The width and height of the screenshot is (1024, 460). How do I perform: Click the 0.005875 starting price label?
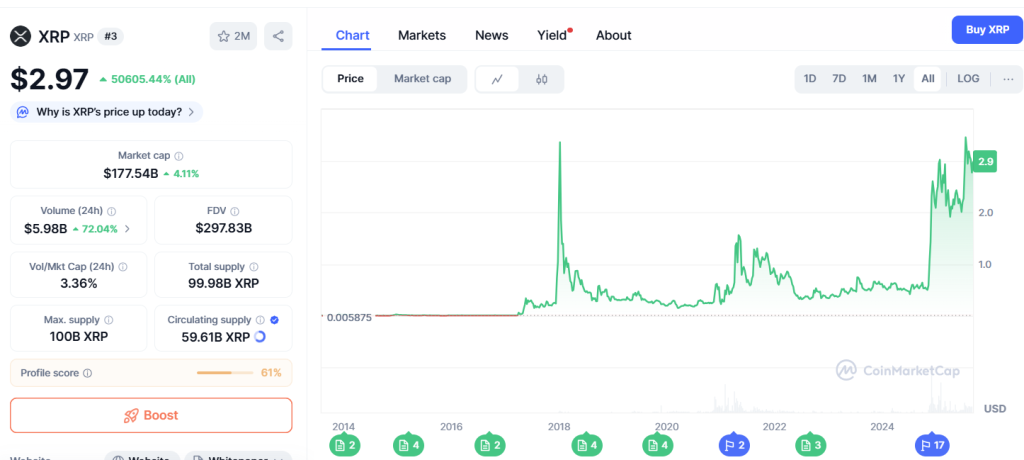click(349, 318)
